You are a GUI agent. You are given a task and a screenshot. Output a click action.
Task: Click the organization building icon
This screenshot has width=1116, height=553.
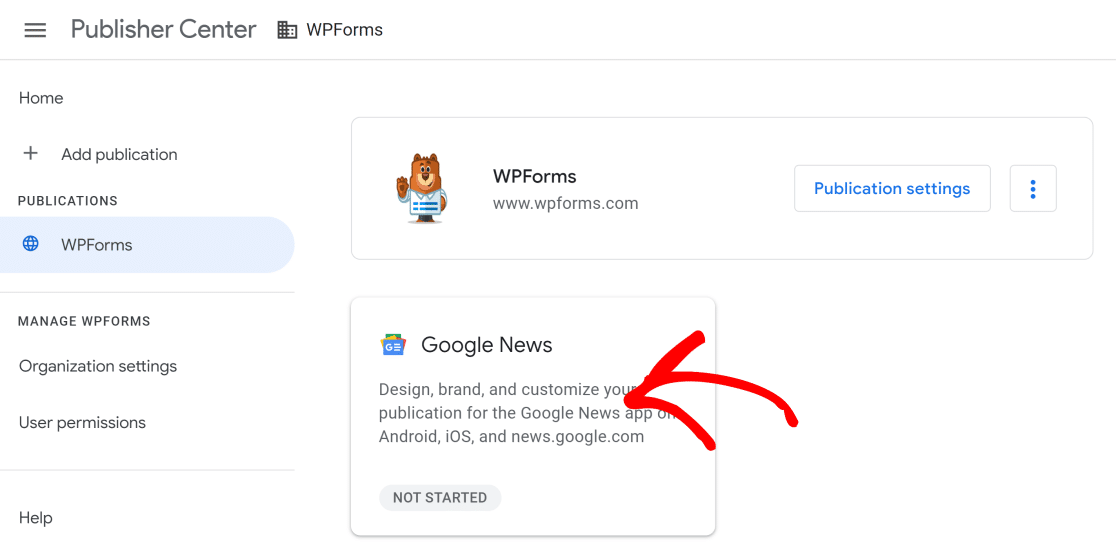click(287, 30)
